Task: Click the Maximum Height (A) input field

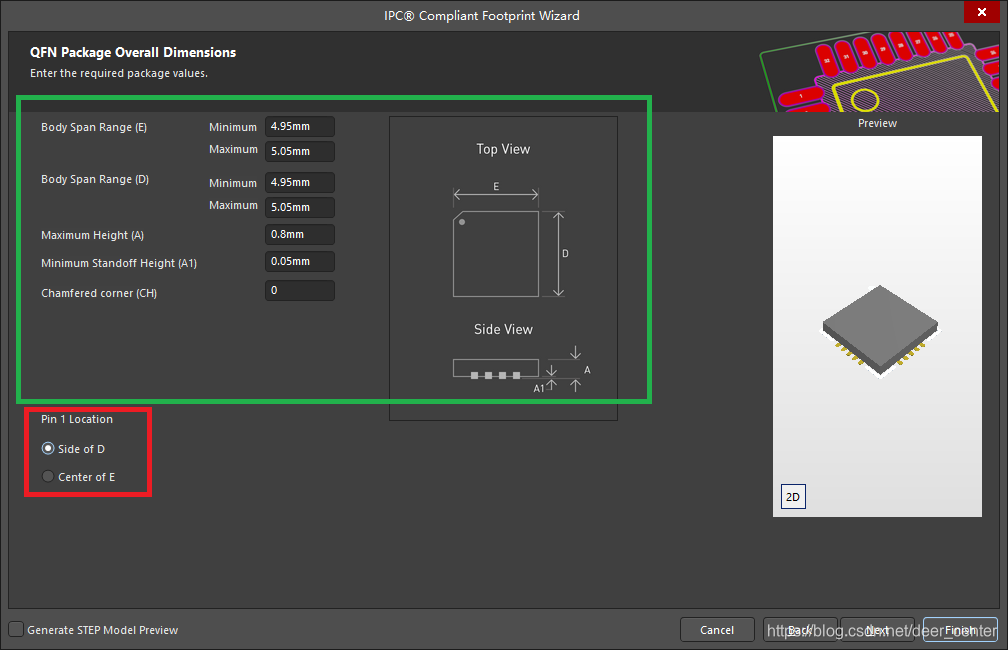Action: pyautogui.click(x=299, y=235)
